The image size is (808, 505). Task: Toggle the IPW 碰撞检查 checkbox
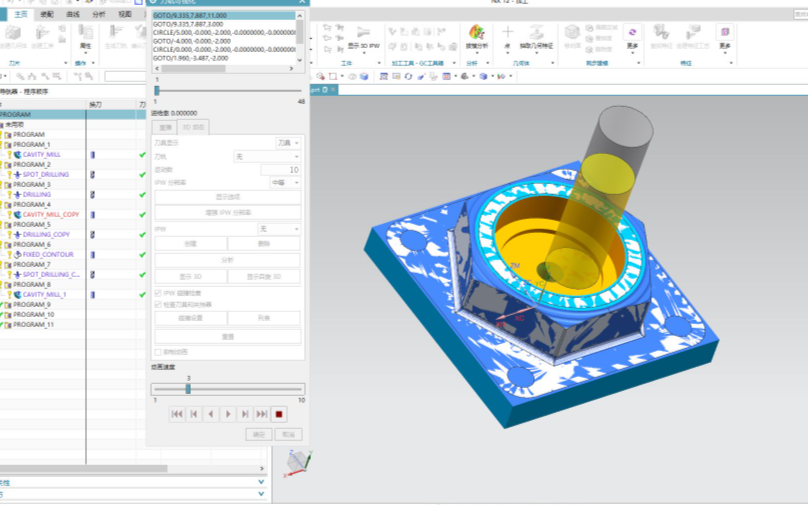click(156, 294)
